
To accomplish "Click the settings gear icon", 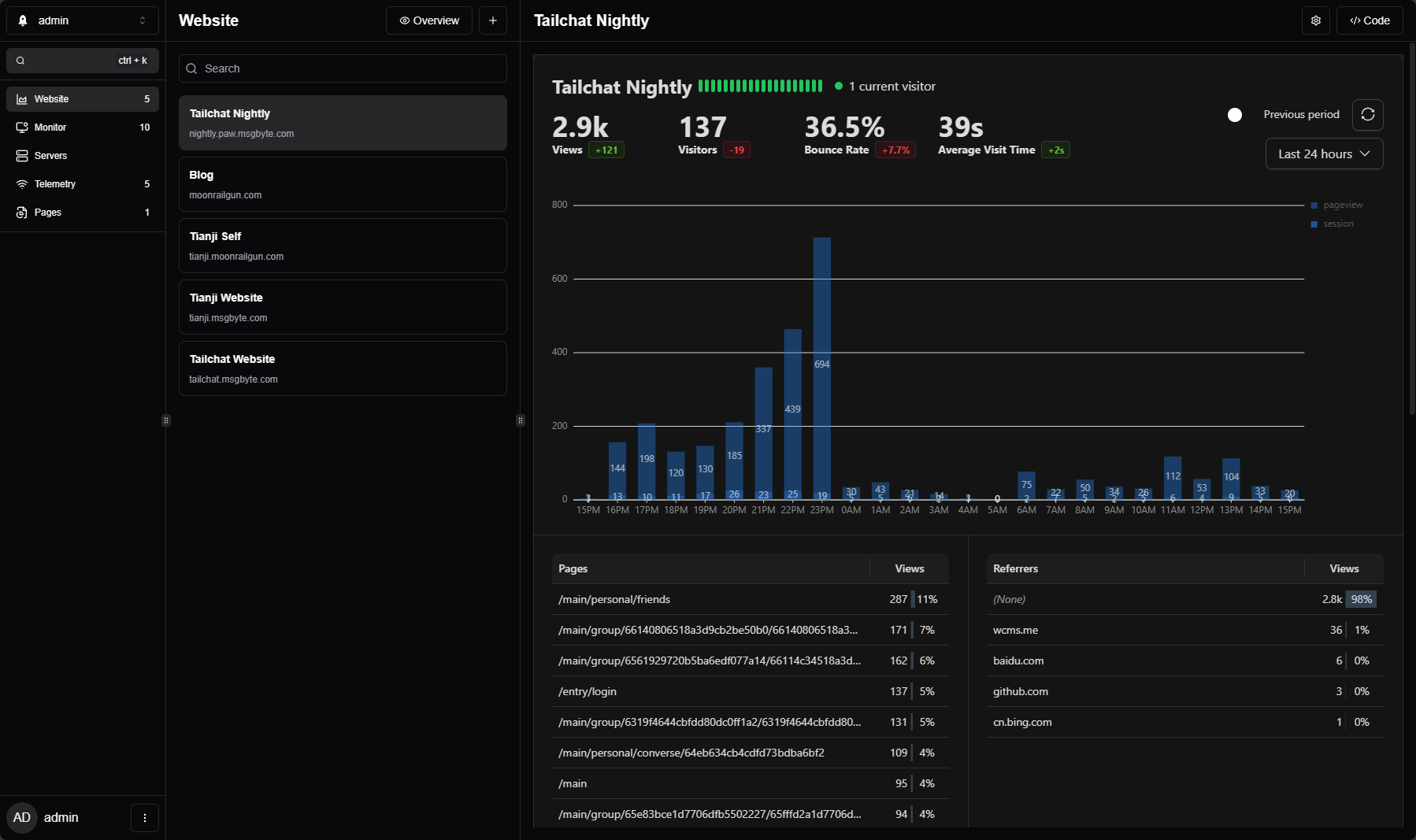I will (x=1315, y=20).
